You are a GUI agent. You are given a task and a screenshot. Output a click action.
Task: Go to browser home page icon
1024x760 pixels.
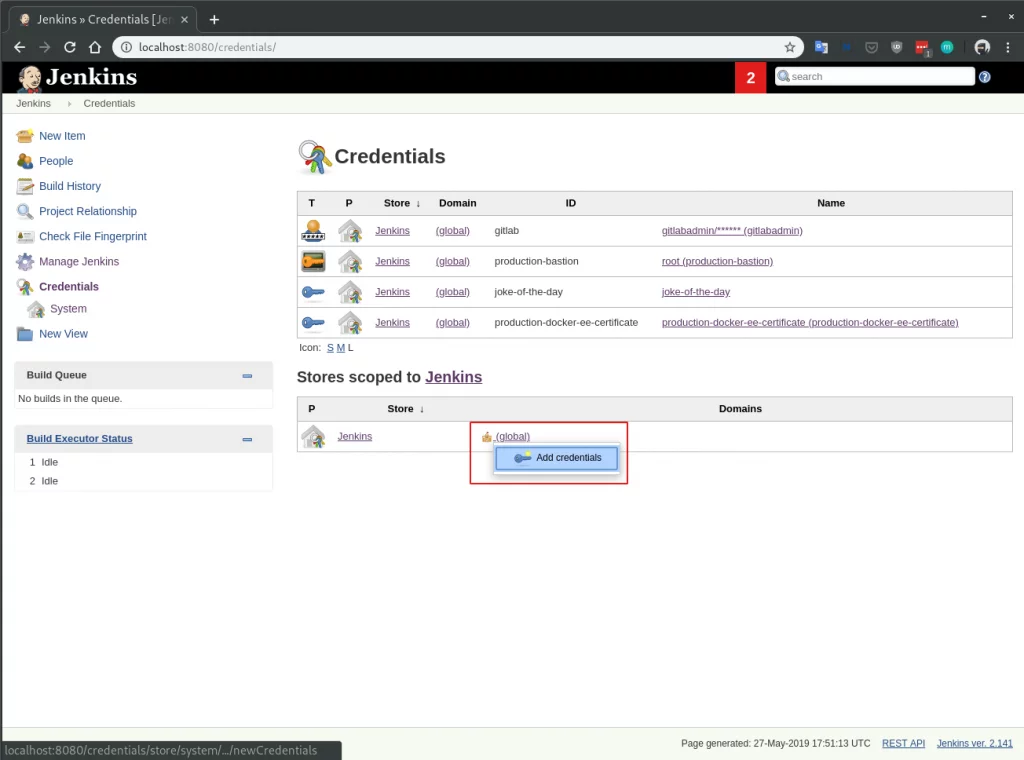pyautogui.click(x=95, y=47)
